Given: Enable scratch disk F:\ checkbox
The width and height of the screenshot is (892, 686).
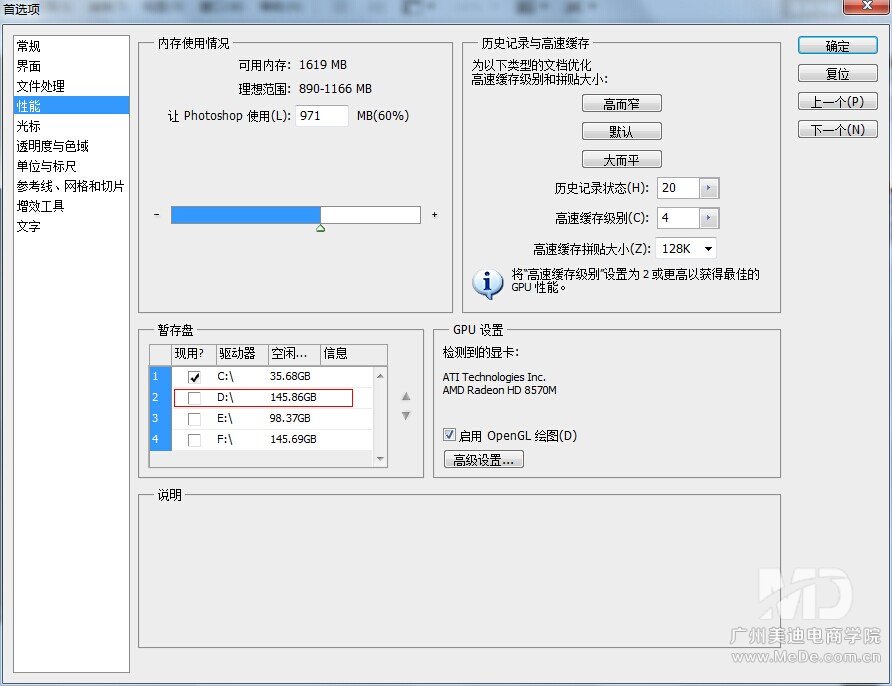Looking at the screenshot, I should [194, 440].
